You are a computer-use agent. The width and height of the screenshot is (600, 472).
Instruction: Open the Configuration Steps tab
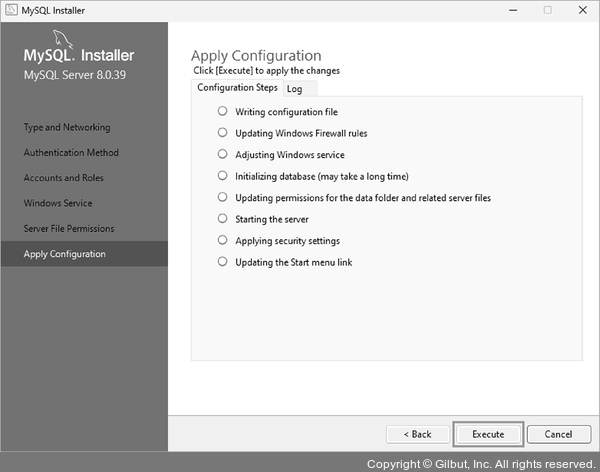[237, 88]
